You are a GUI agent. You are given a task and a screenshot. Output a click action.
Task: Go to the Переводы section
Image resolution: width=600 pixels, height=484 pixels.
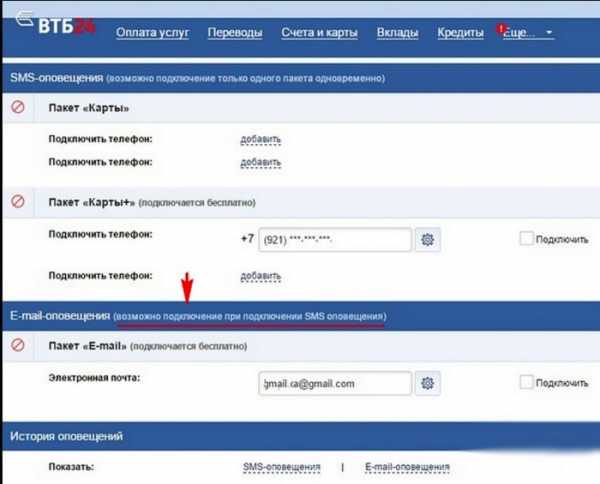tap(235, 33)
